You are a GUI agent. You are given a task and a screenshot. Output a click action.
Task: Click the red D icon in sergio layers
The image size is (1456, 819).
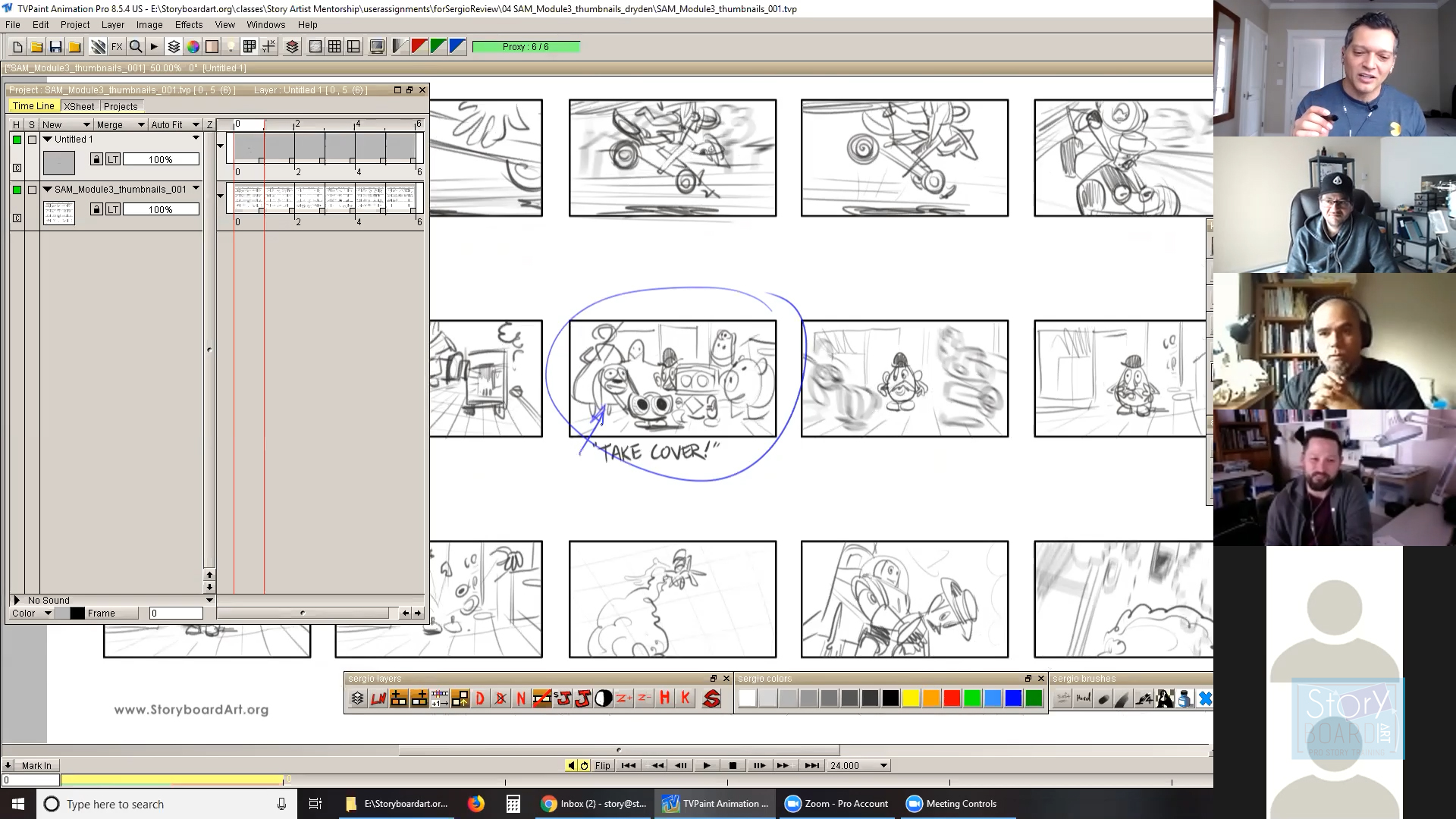click(480, 698)
